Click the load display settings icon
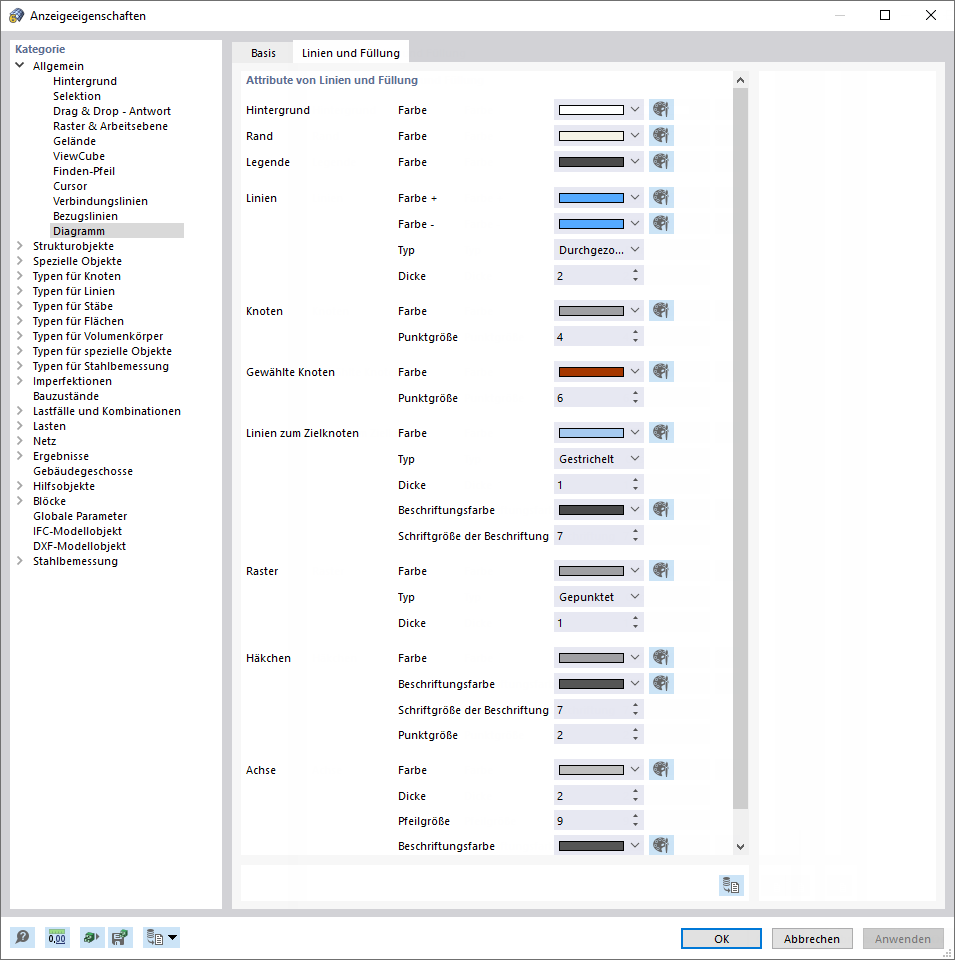The height and width of the screenshot is (960, 955). [x=92, y=937]
